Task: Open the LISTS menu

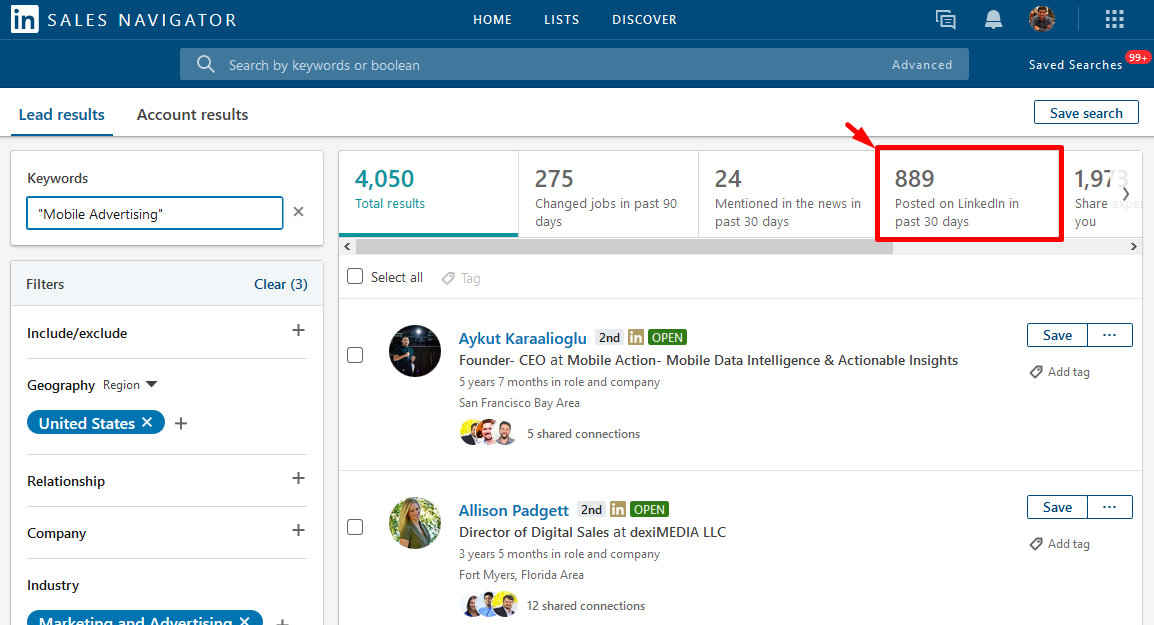Action: pos(562,20)
